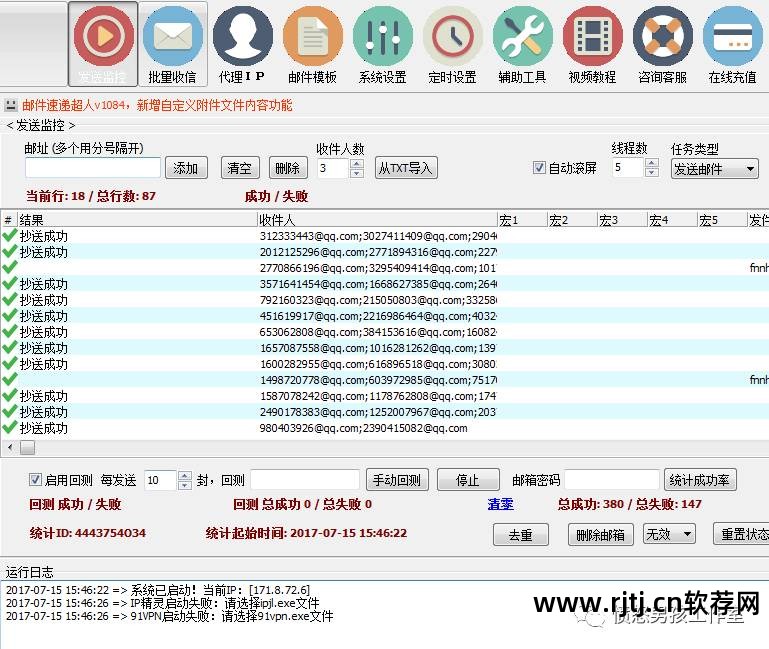
Task: Open the 定时设置 timer settings icon
Action: pos(452,44)
